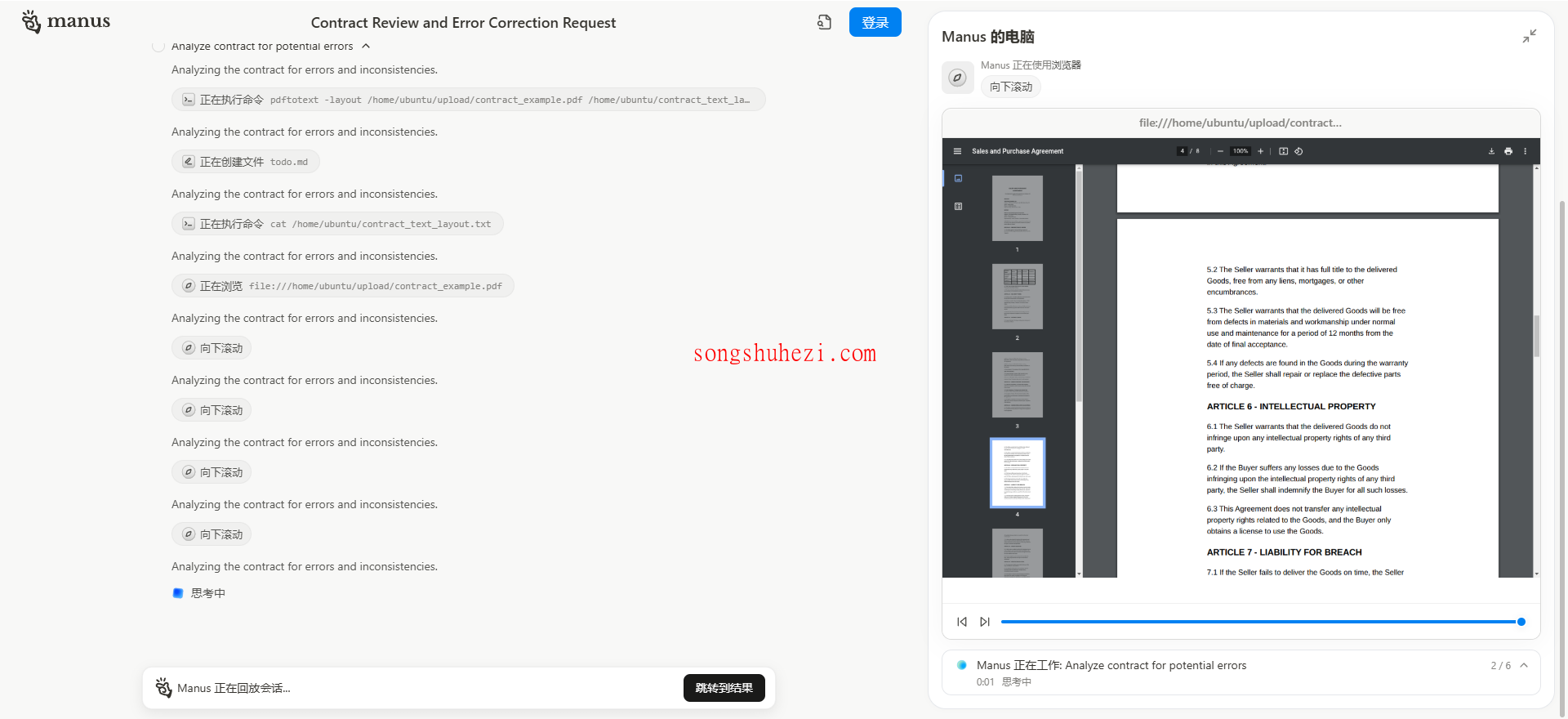Image resolution: width=1568 pixels, height=719 pixels.
Task: Select page 3 thumbnail
Action: pyautogui.click(x=1017, y=385)
